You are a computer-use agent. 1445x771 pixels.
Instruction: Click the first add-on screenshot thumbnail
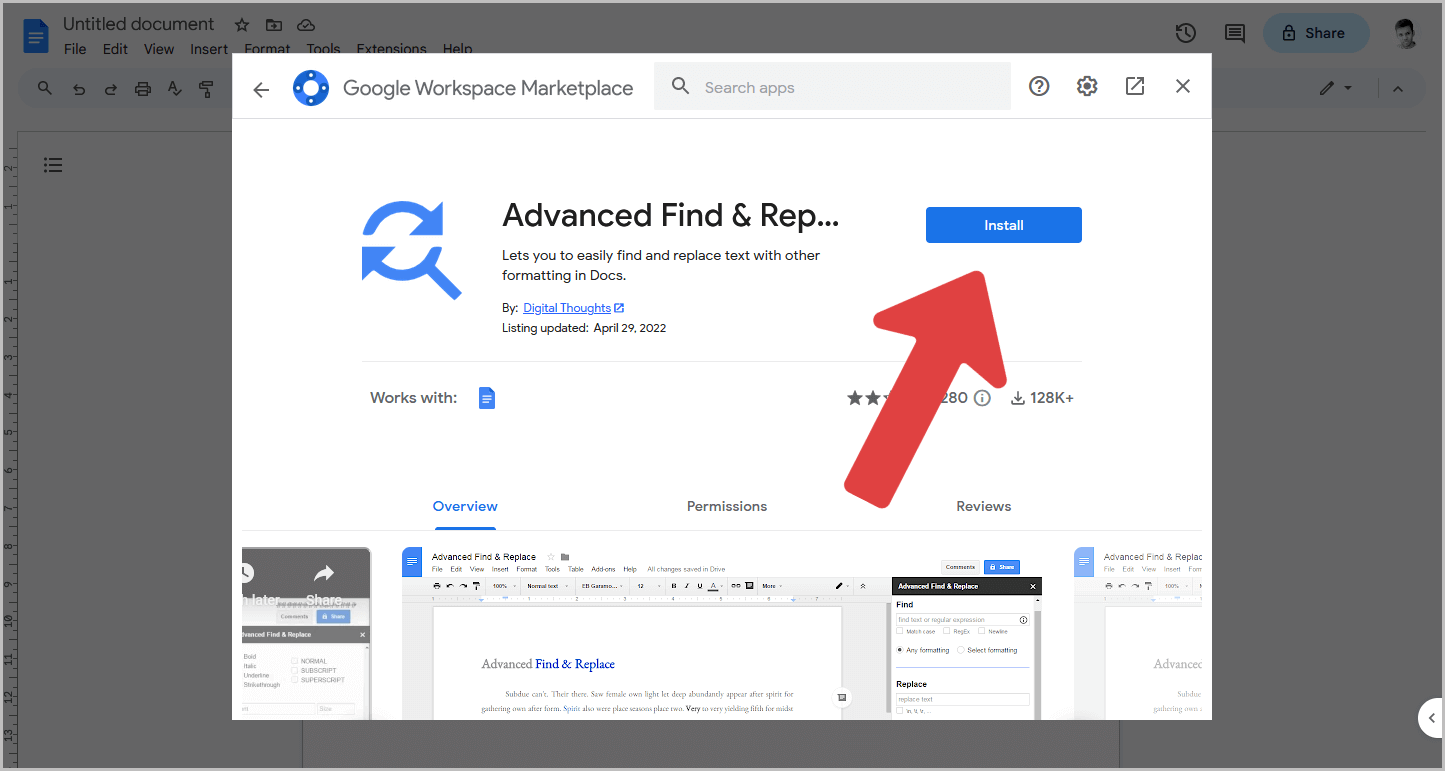point(306,633)
